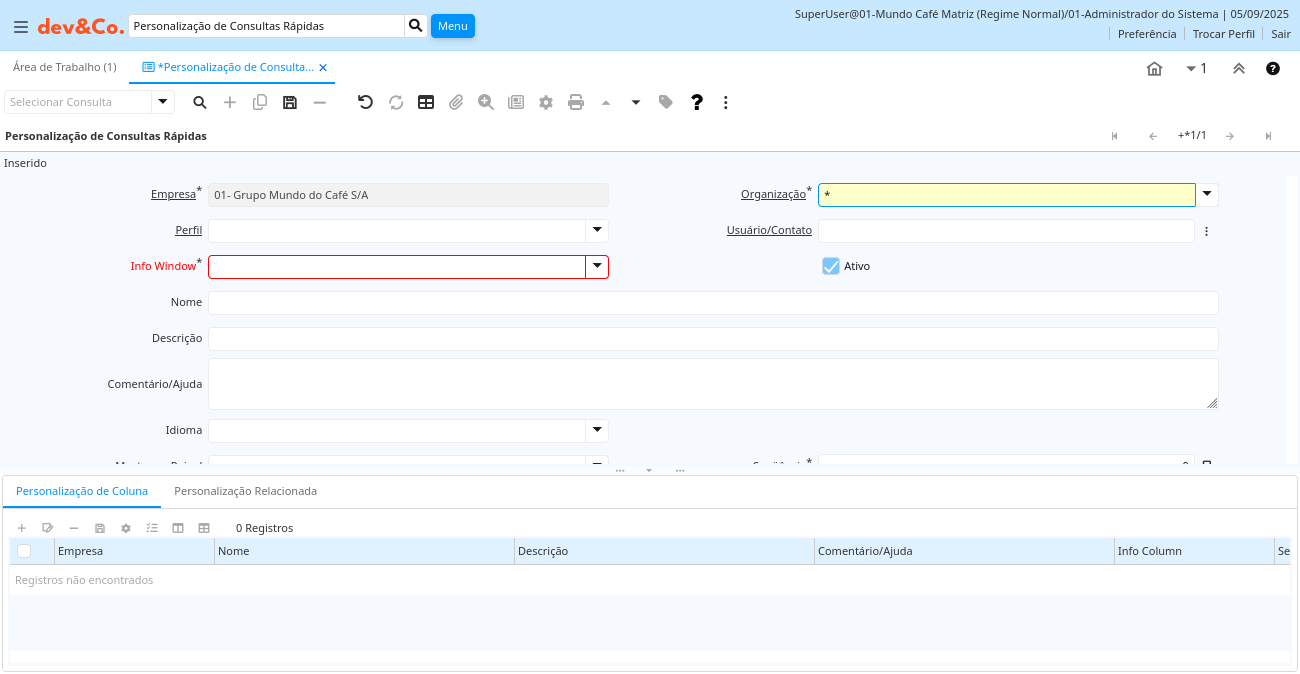Screen dimensions: 1300x674
Task: Go to the home icon
Action: point(1154,68)
